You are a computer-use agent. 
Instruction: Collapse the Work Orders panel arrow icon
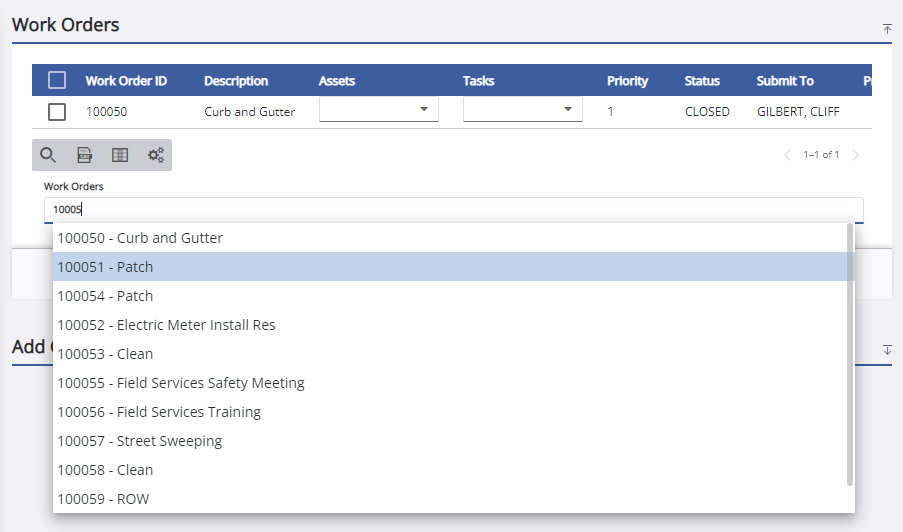[x=887, y=29]
